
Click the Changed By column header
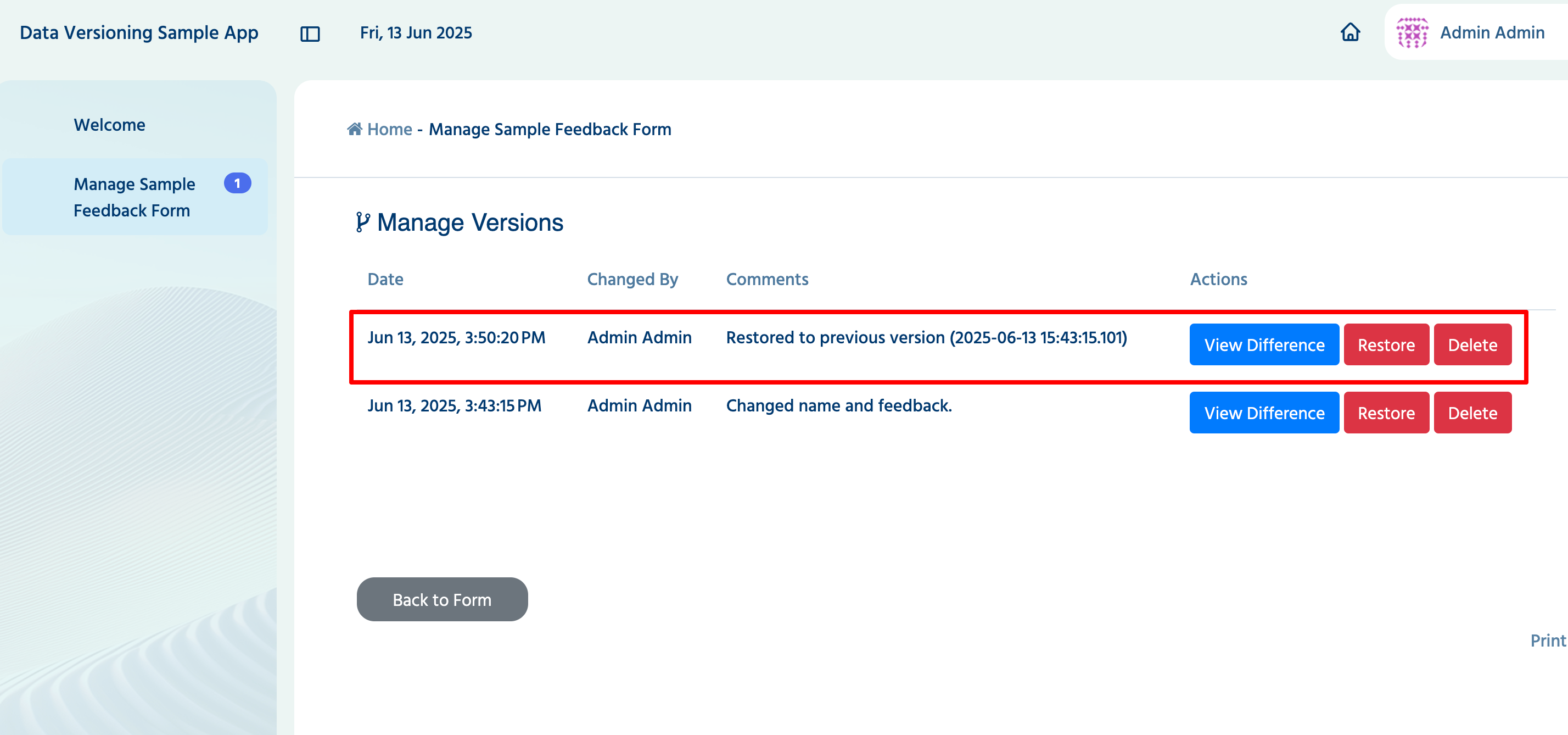point(632,280)
